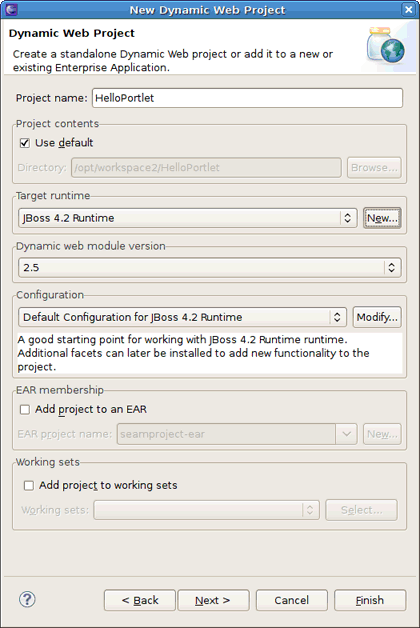The image size is (420, 628).
Task: Close the New Dynamic Web Project dialog
Action: pos(408,10)
